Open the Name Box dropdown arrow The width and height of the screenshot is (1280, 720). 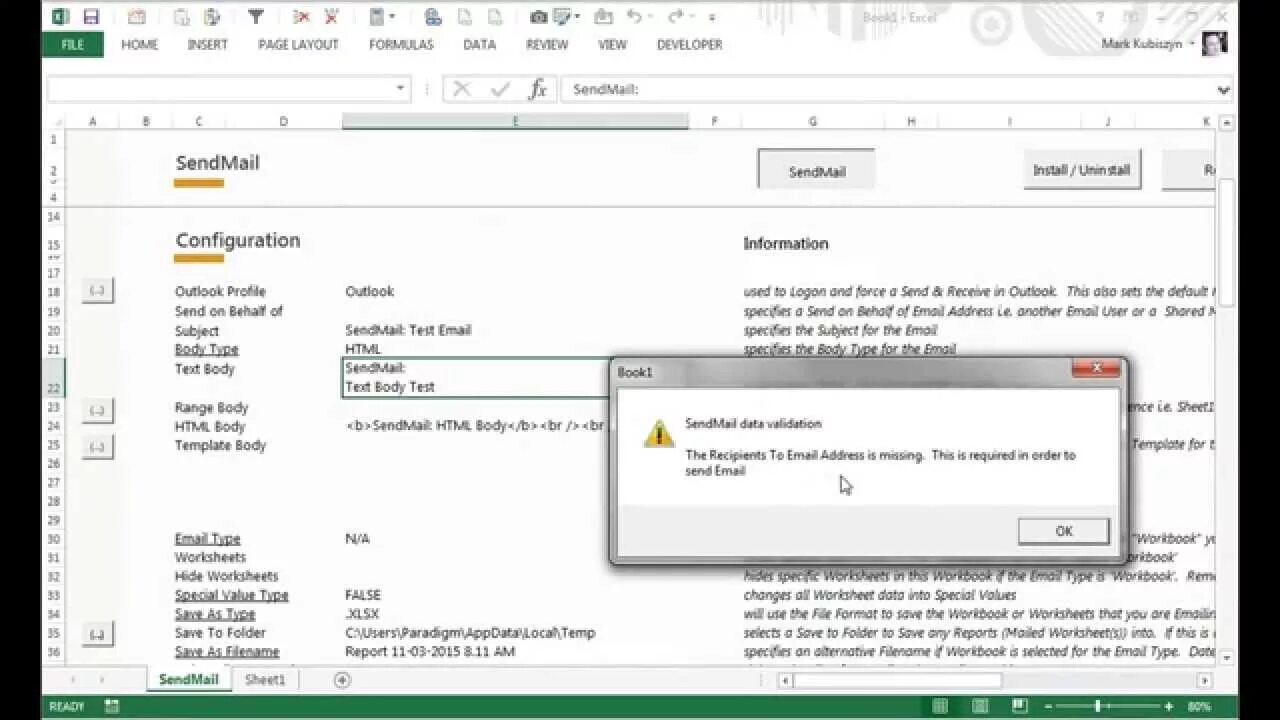coord(400,89)
